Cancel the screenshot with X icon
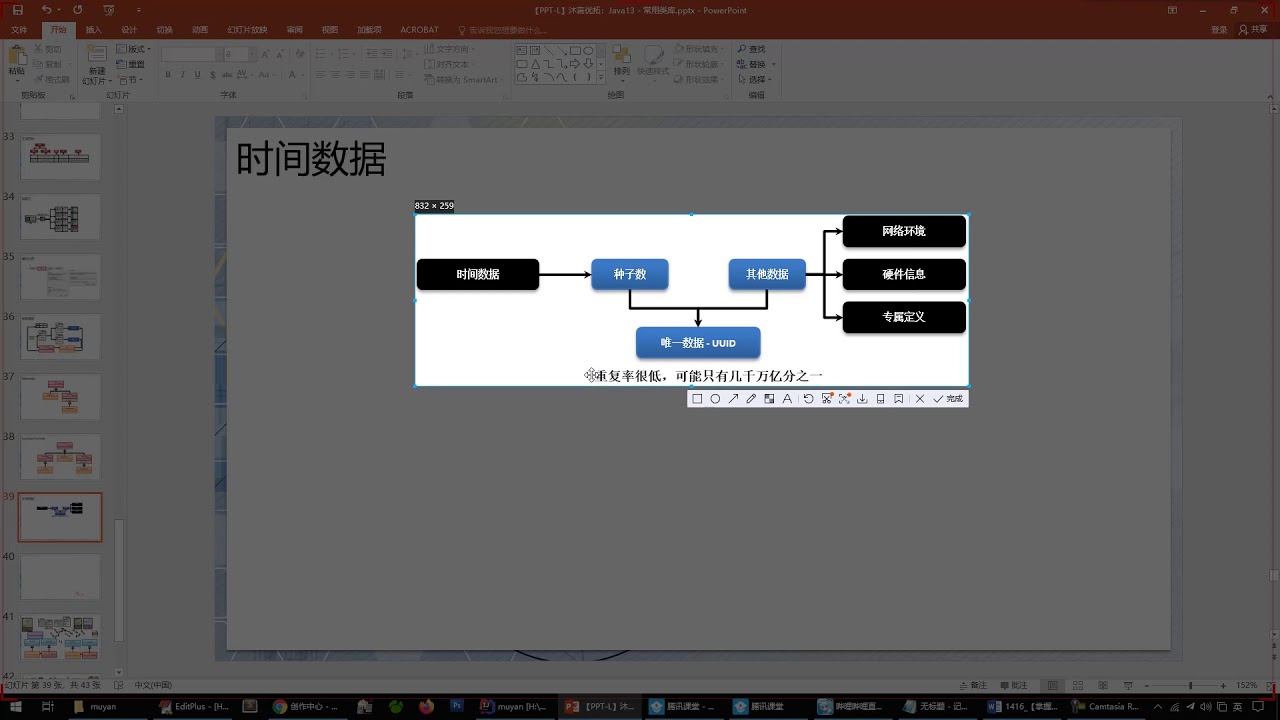 (920, 399)
